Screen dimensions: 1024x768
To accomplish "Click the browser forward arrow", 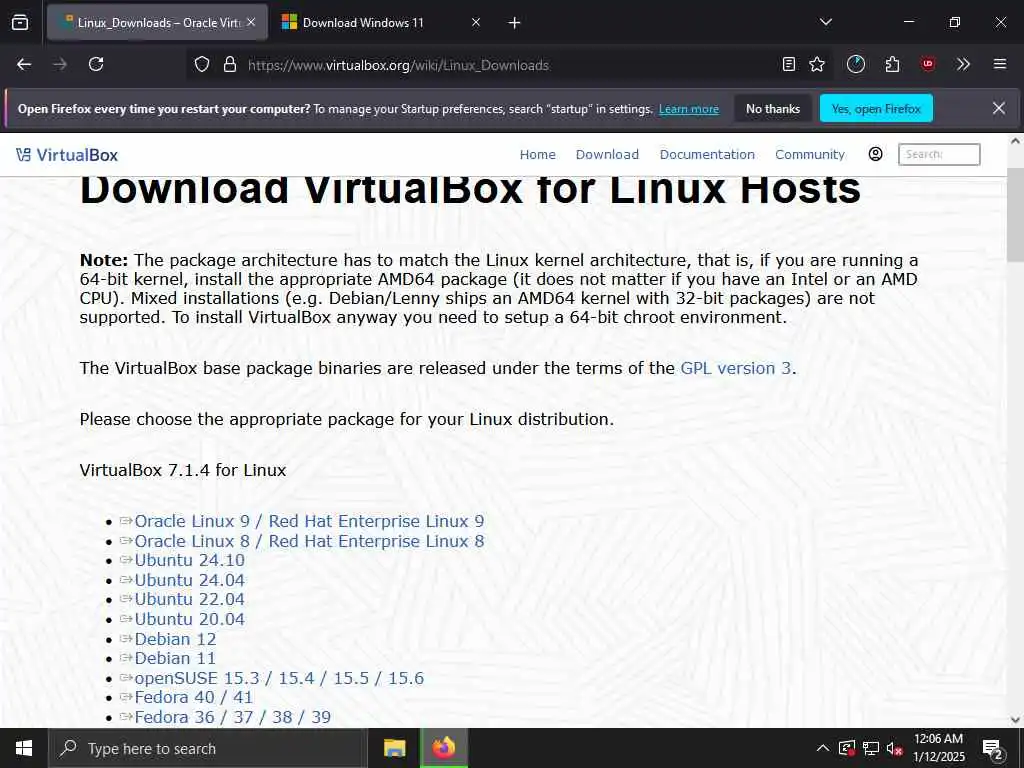I will 60,64.
